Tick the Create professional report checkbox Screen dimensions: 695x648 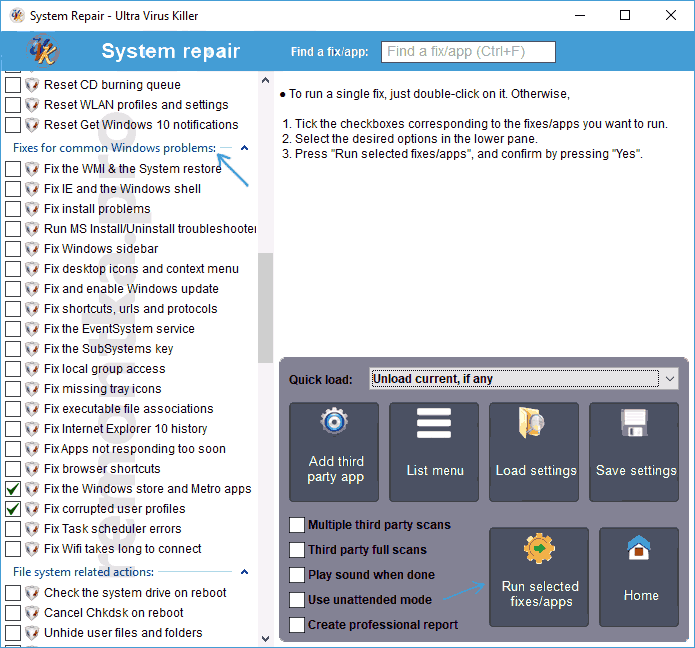297,625
